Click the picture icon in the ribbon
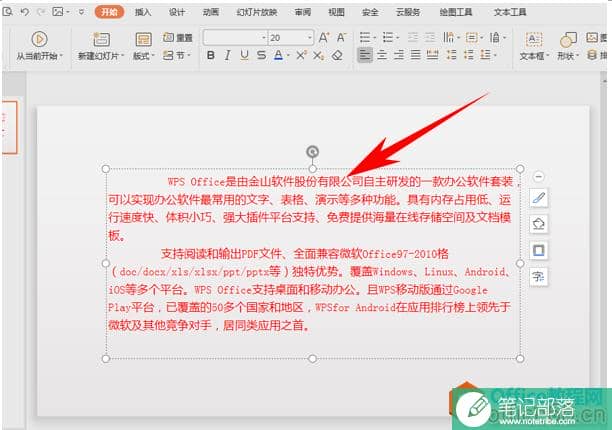 click(592, 37)
